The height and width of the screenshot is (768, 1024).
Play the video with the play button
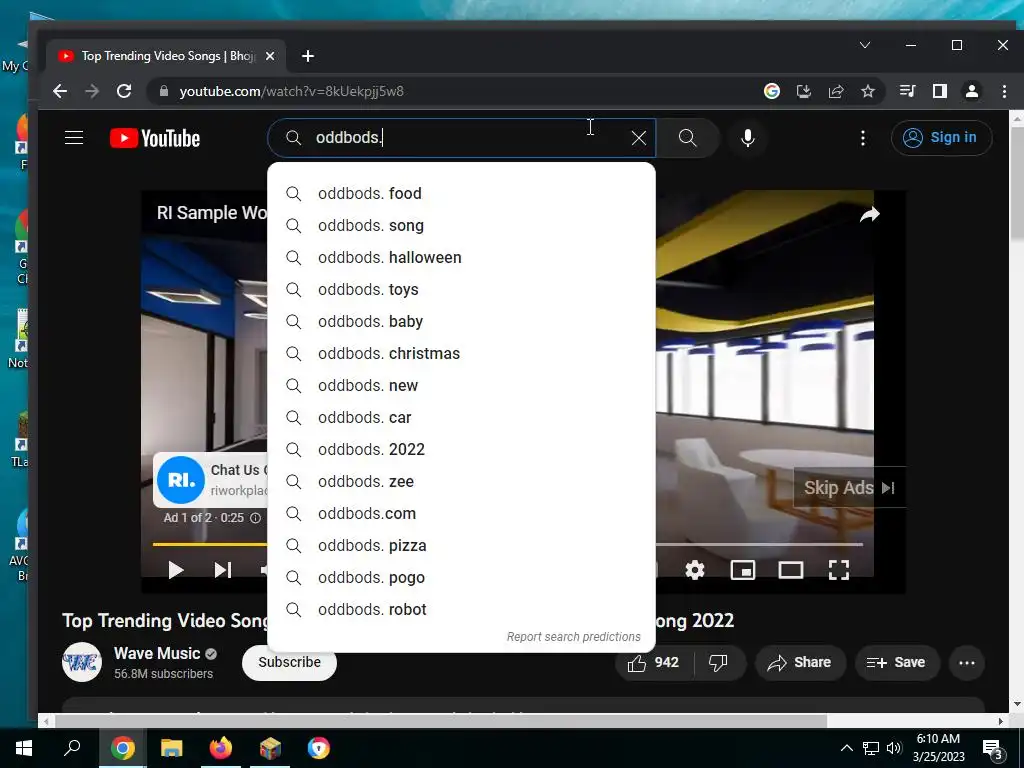(175, 570)
